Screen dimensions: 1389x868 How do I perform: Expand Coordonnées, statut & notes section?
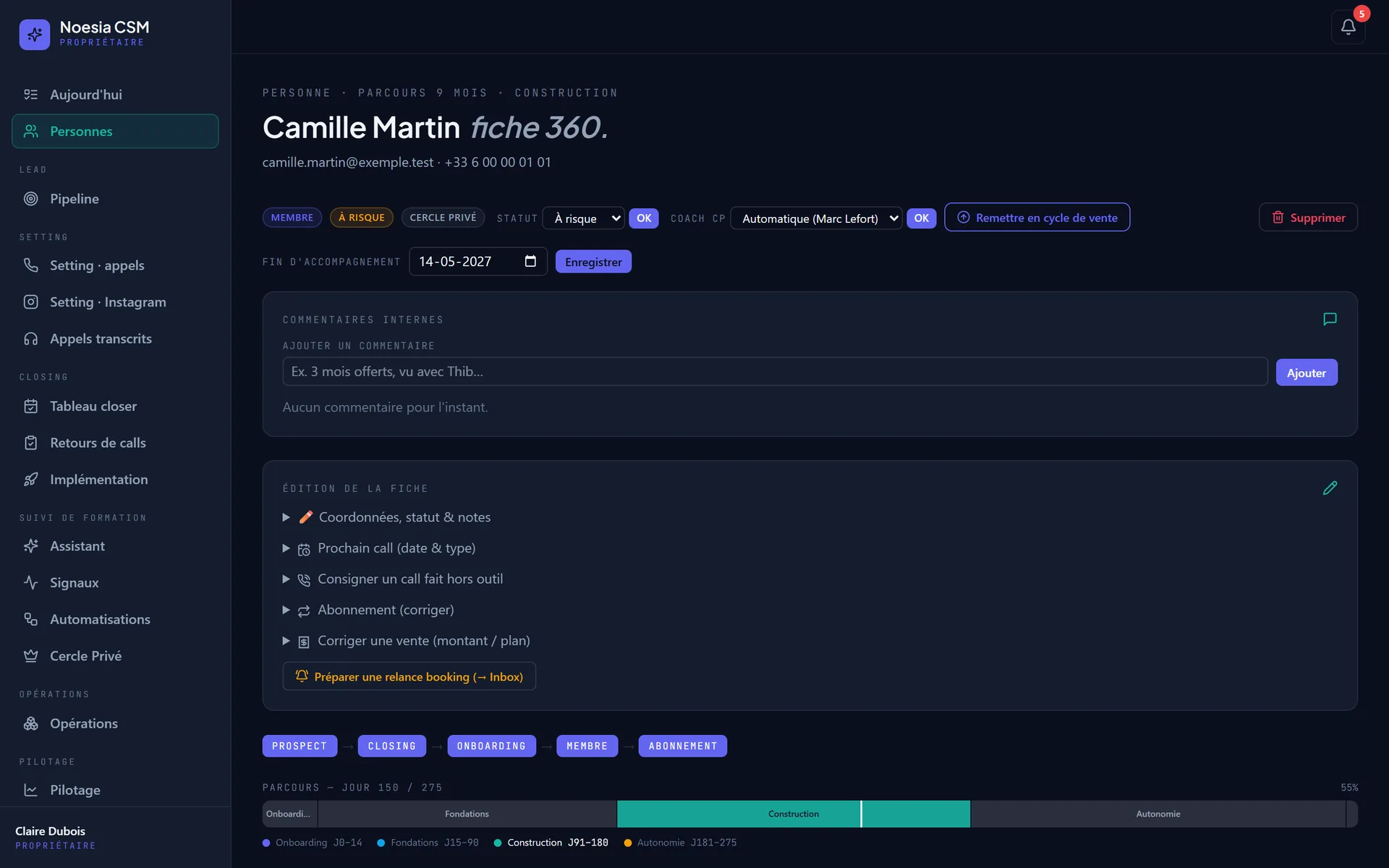pos(386,517)
